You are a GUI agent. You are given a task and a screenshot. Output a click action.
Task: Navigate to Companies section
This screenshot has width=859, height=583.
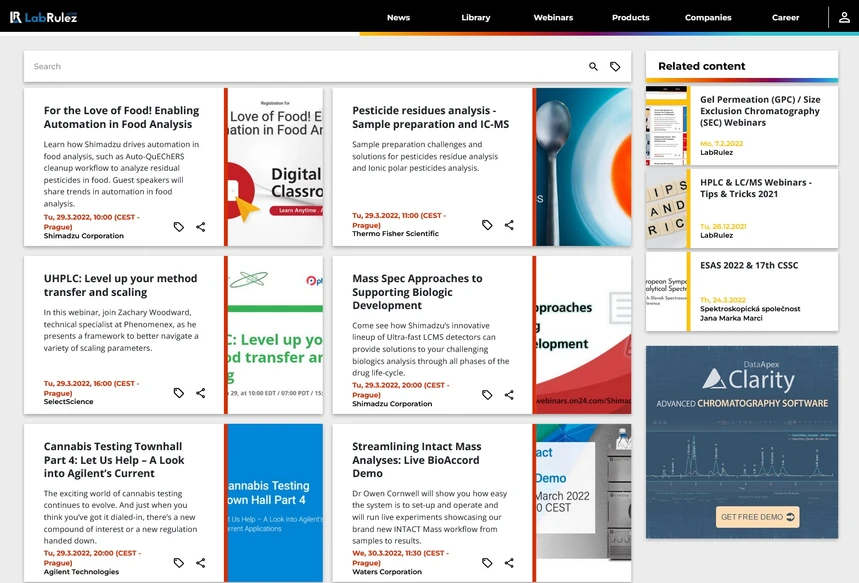(708, 18)
